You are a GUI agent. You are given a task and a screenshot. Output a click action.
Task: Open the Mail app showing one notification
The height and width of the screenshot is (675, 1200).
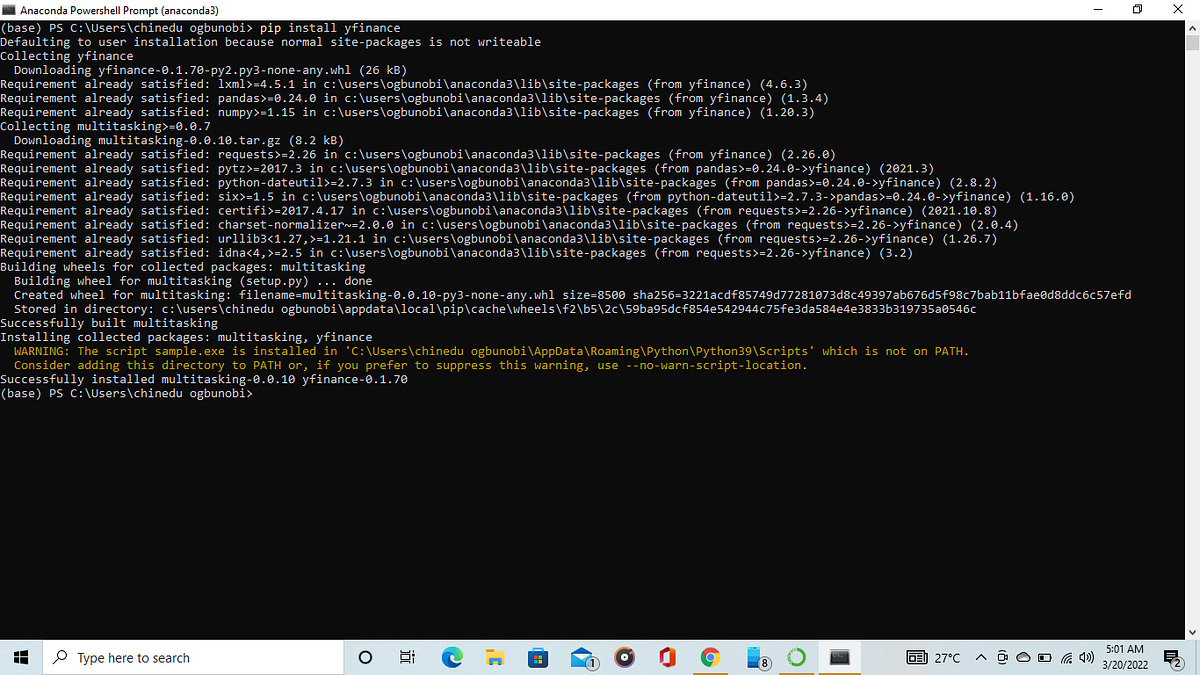(x=581, y=657)
